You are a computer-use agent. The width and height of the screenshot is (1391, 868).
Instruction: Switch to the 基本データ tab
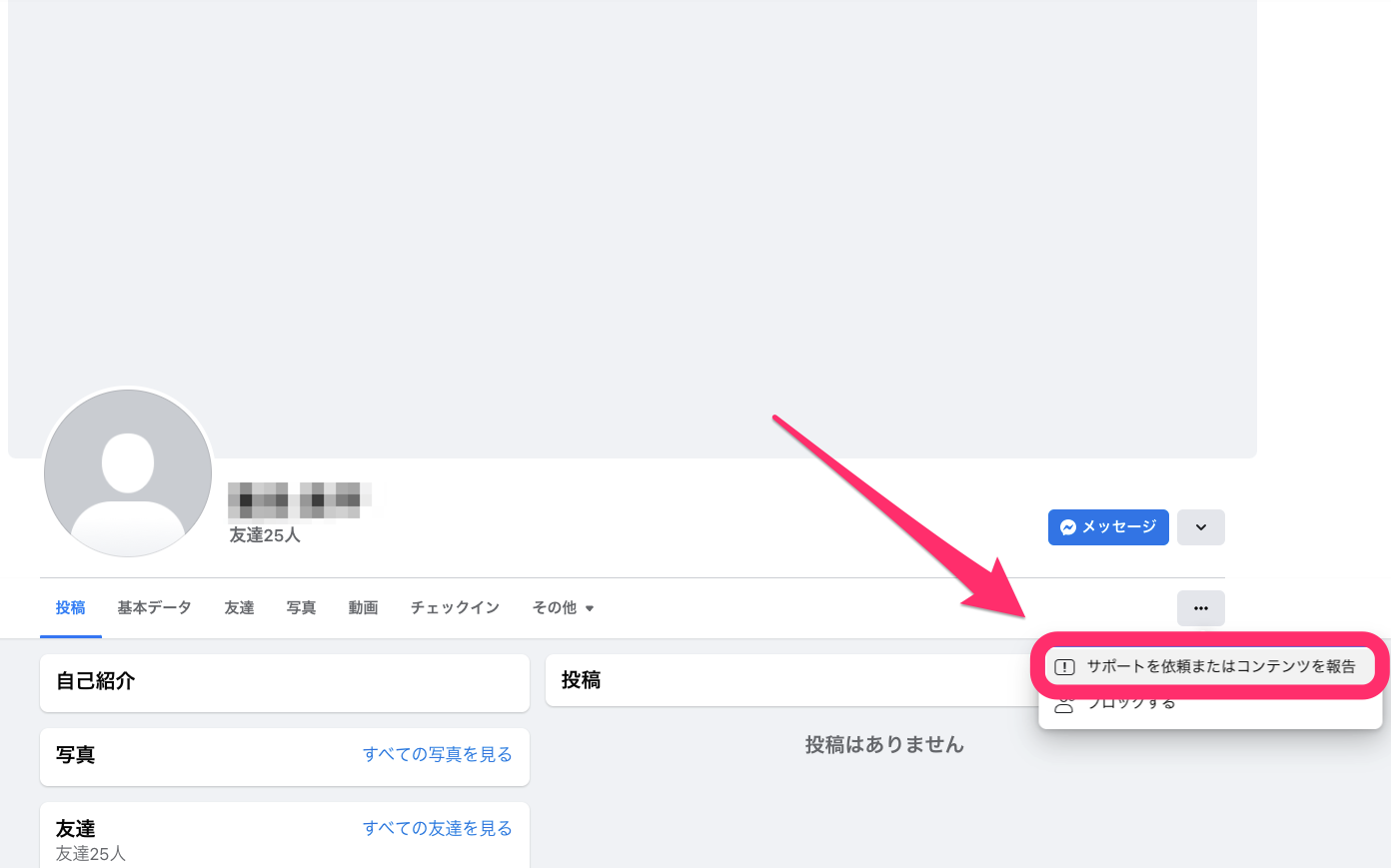pyautogui.click(x=153, y=607)
